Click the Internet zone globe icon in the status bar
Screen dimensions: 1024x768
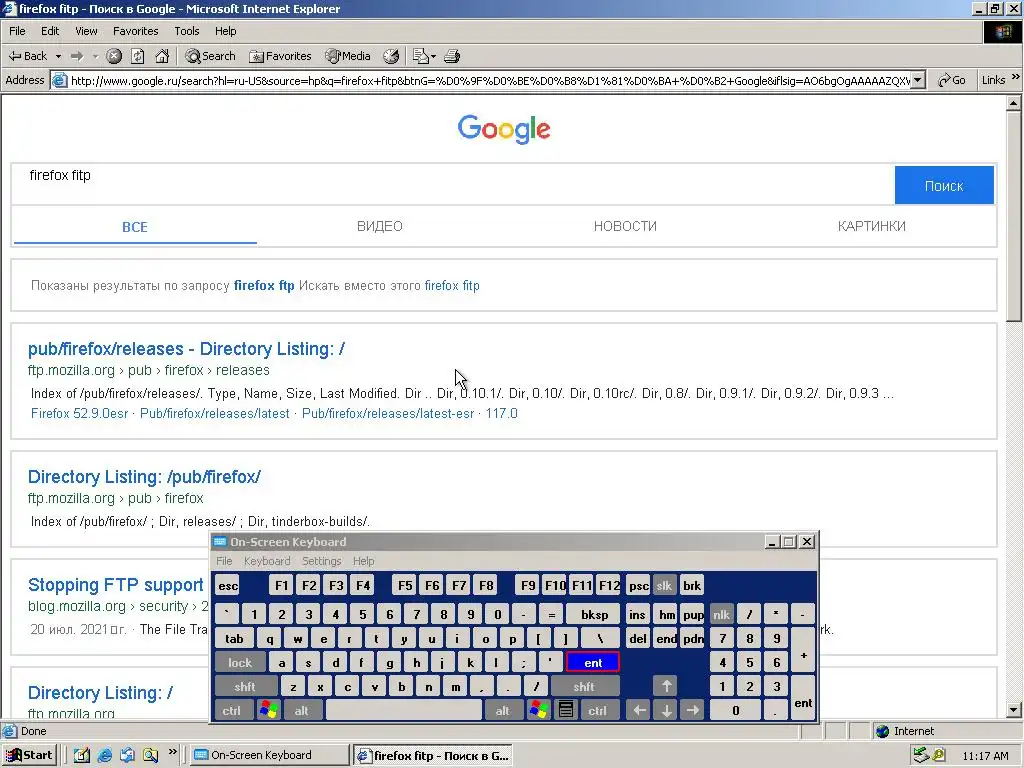[x=882, y=731]
